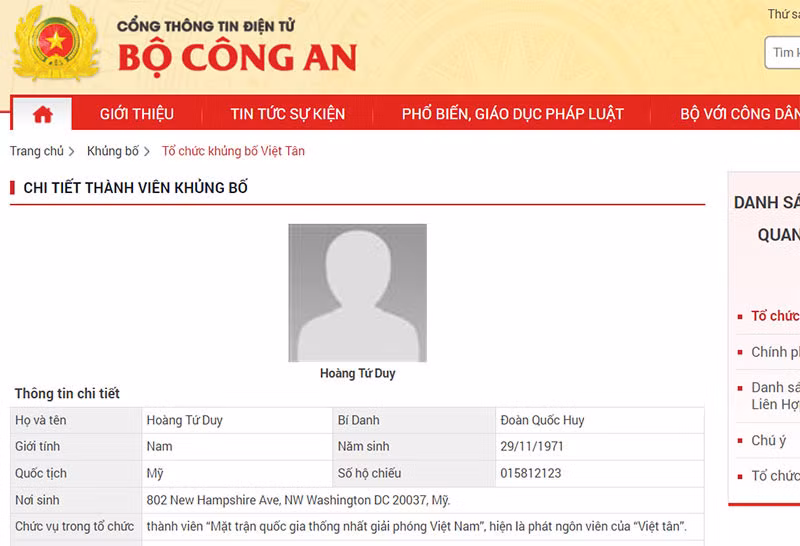Select the Năm sinh label cell
The width and height of the screenshot is (800, 546).
(414, 447)
